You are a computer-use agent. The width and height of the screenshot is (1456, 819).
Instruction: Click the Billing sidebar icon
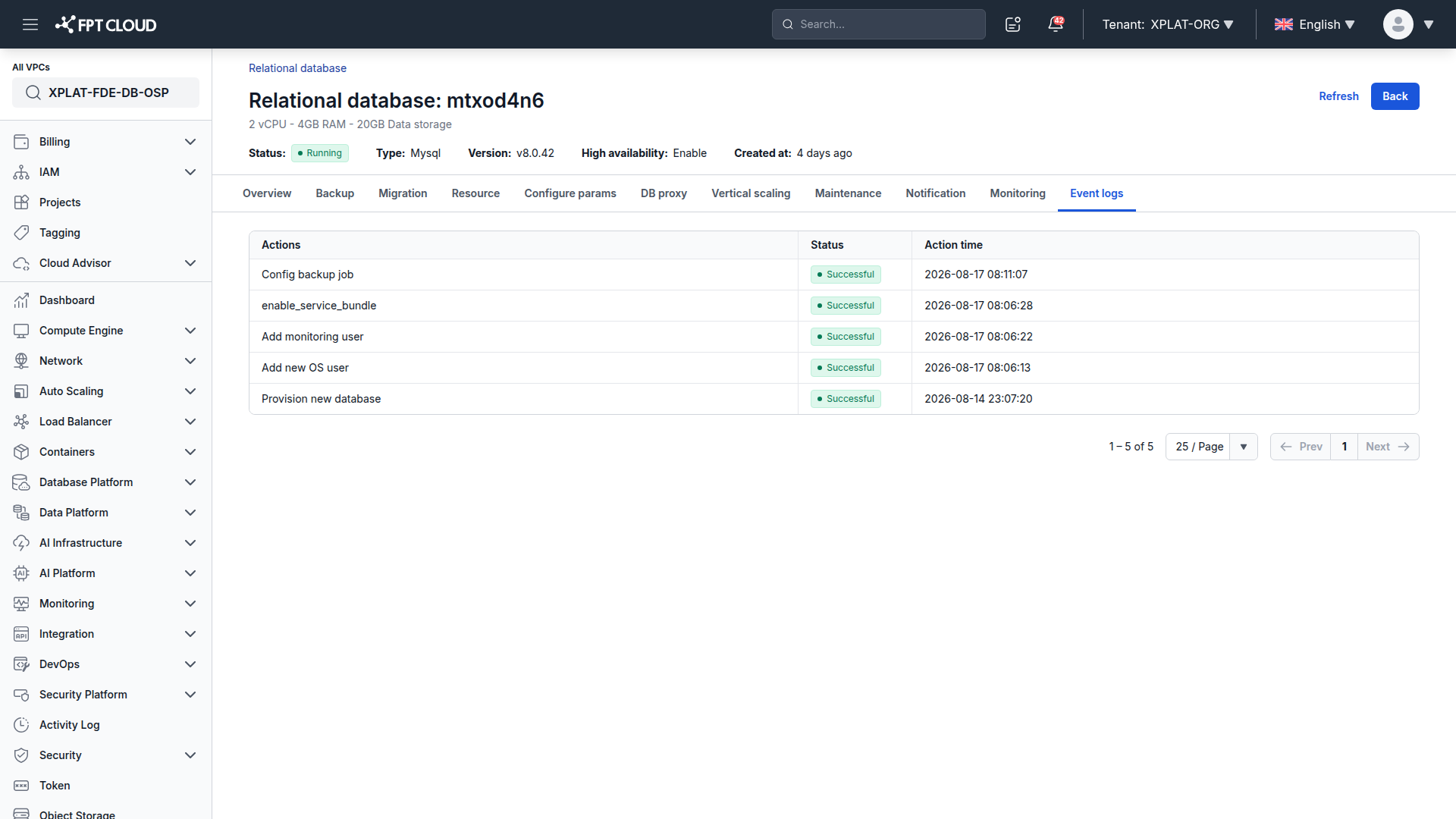click(21, 142)
